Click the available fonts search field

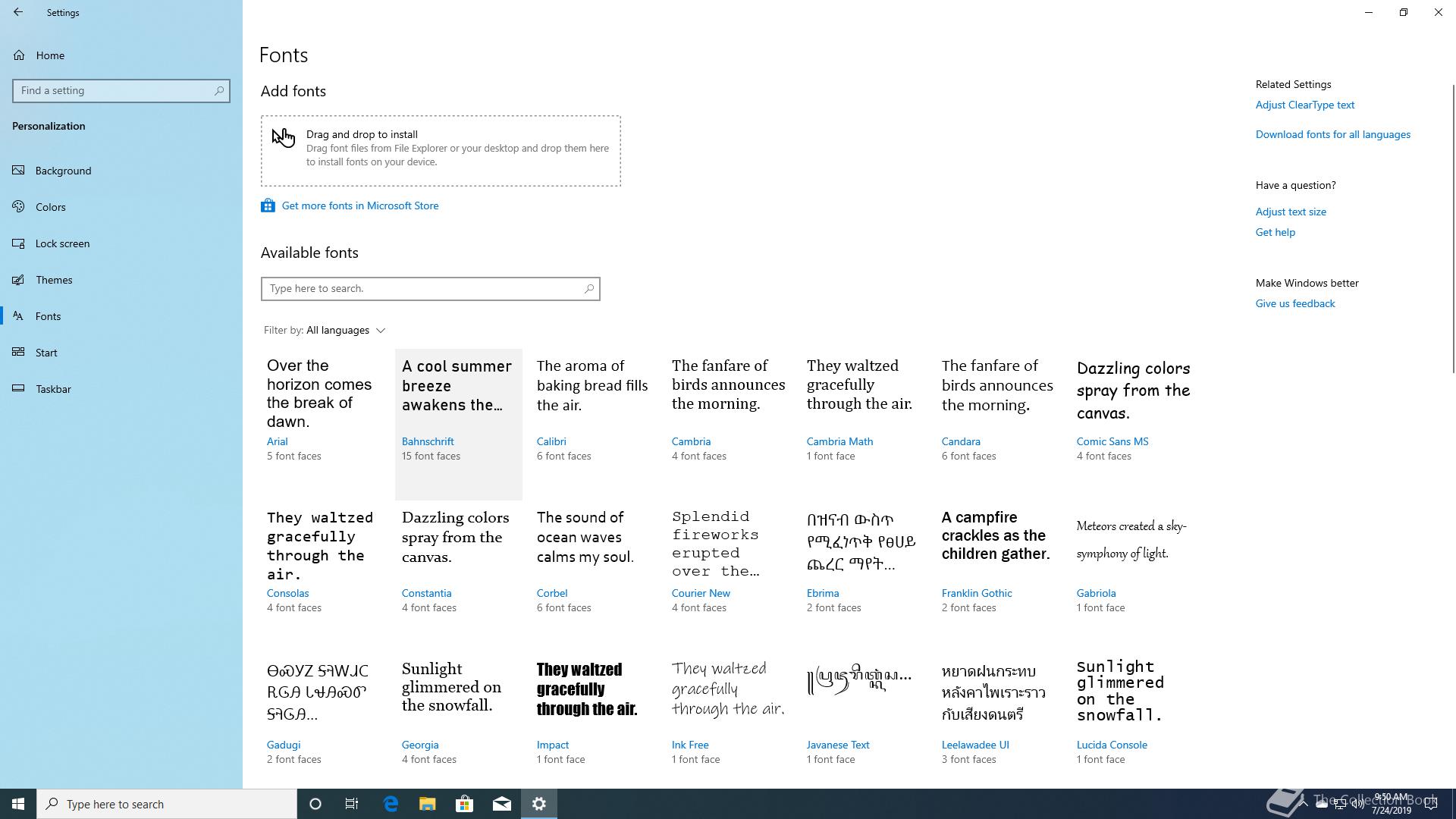[x=430, y=289]
